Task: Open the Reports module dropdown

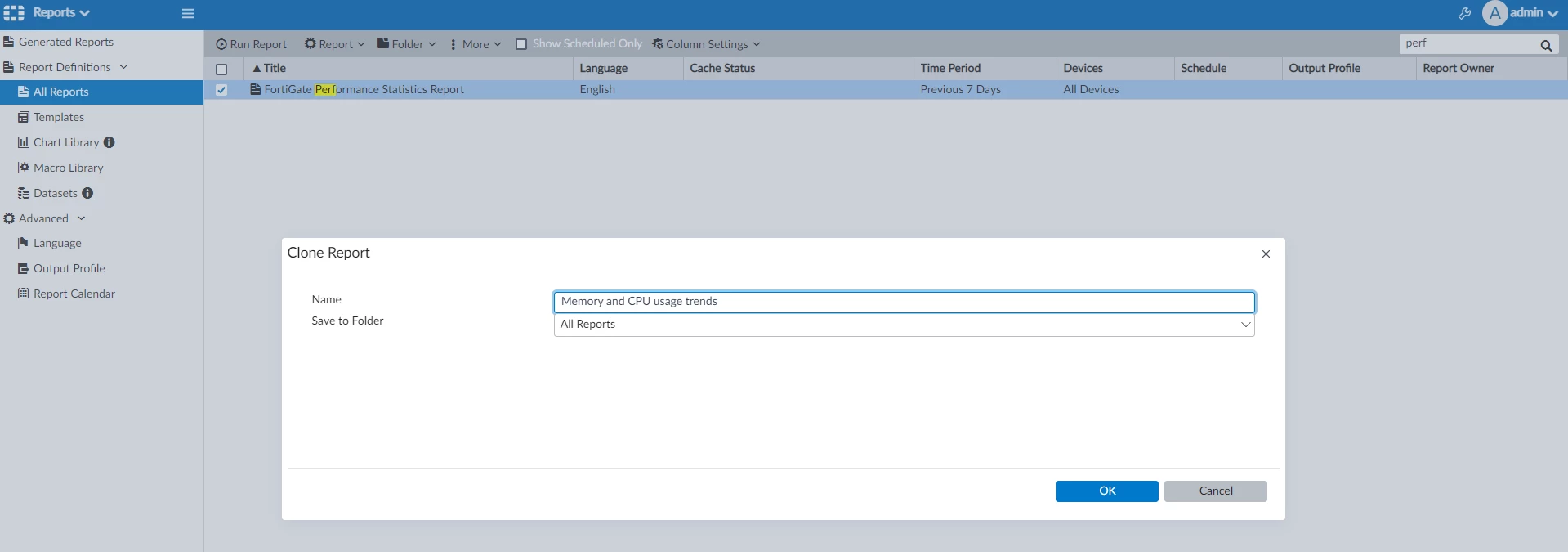Action: pos(61,13)
